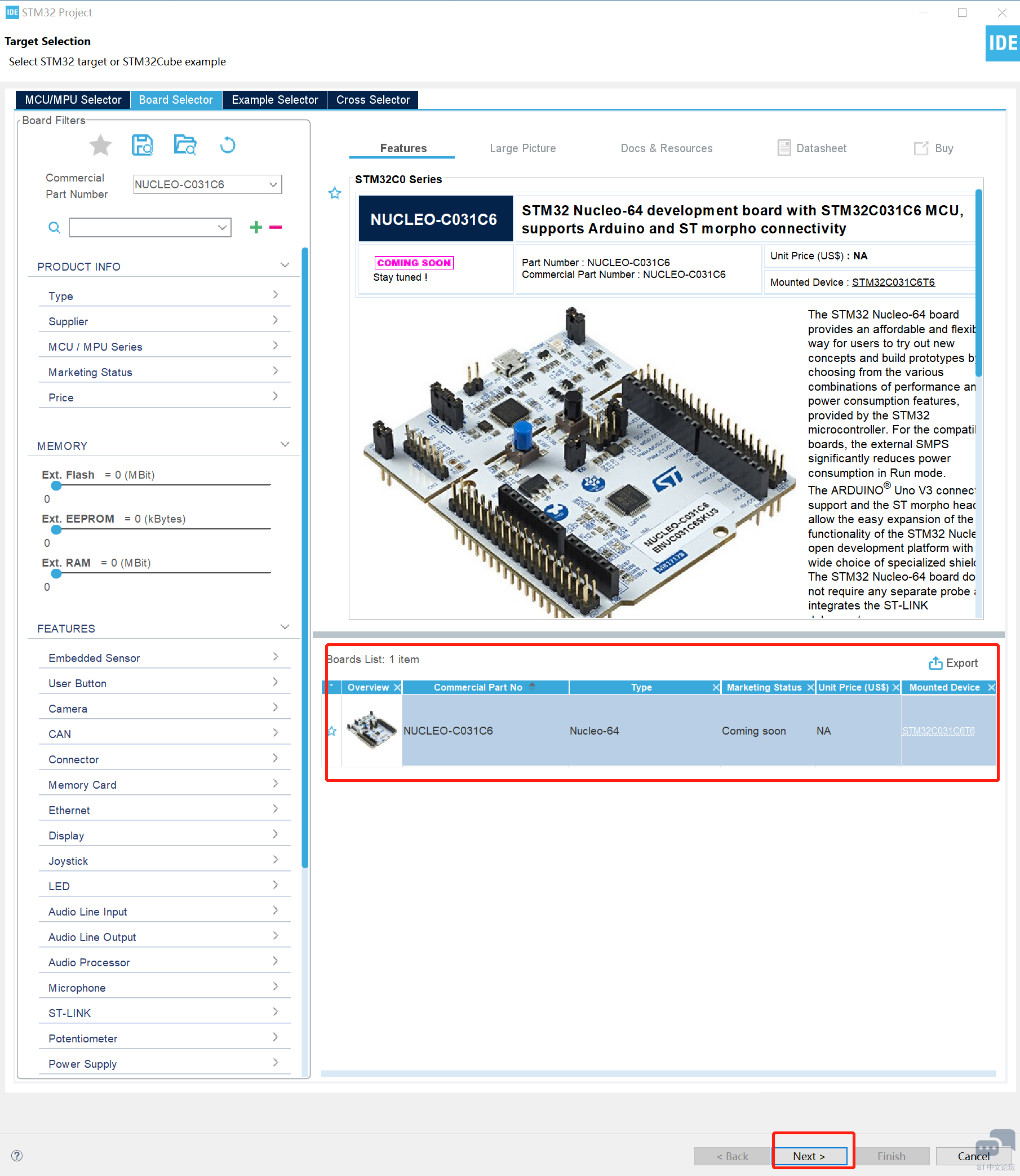The width and height of the screenshot is (1020, 1176).
Task: Cancel the STM32 Project wizard
Action: tap(973, 1156)
